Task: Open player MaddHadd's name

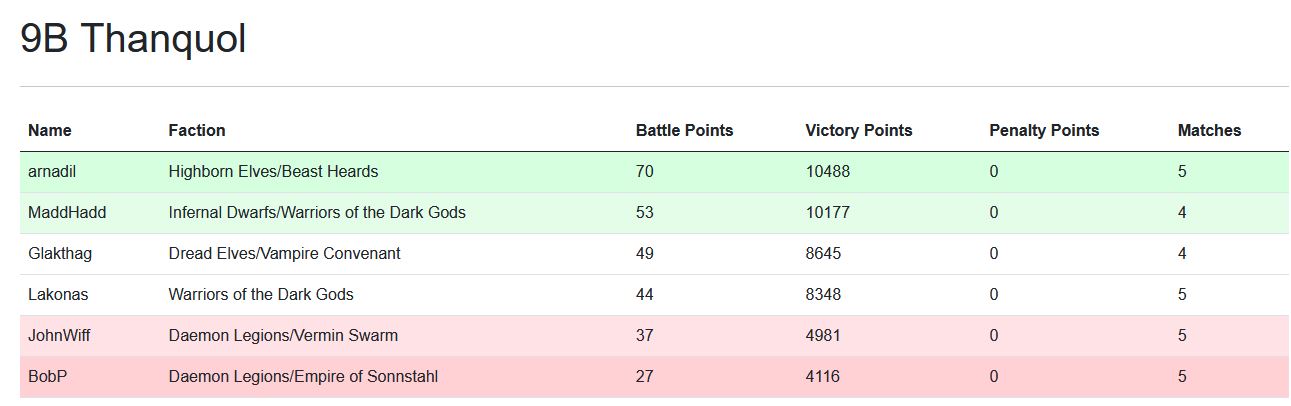Action: coord(67,213)
